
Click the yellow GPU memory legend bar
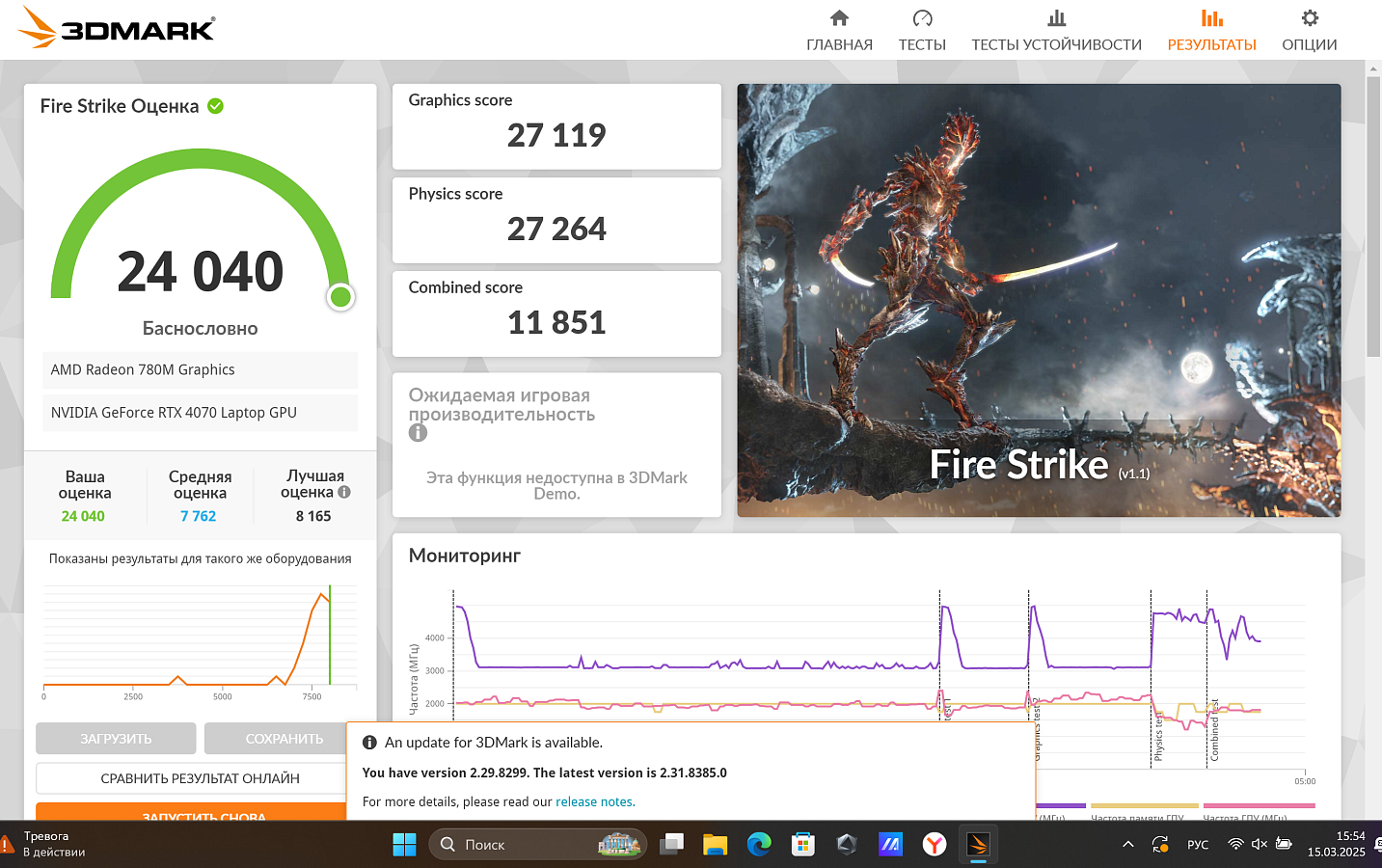tap(1145, 806)
